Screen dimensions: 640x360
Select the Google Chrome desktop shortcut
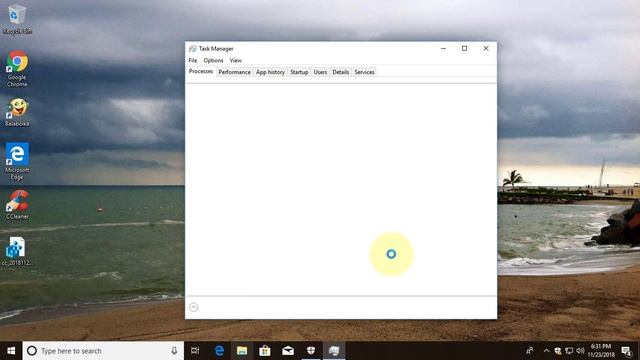click(17, 69)
